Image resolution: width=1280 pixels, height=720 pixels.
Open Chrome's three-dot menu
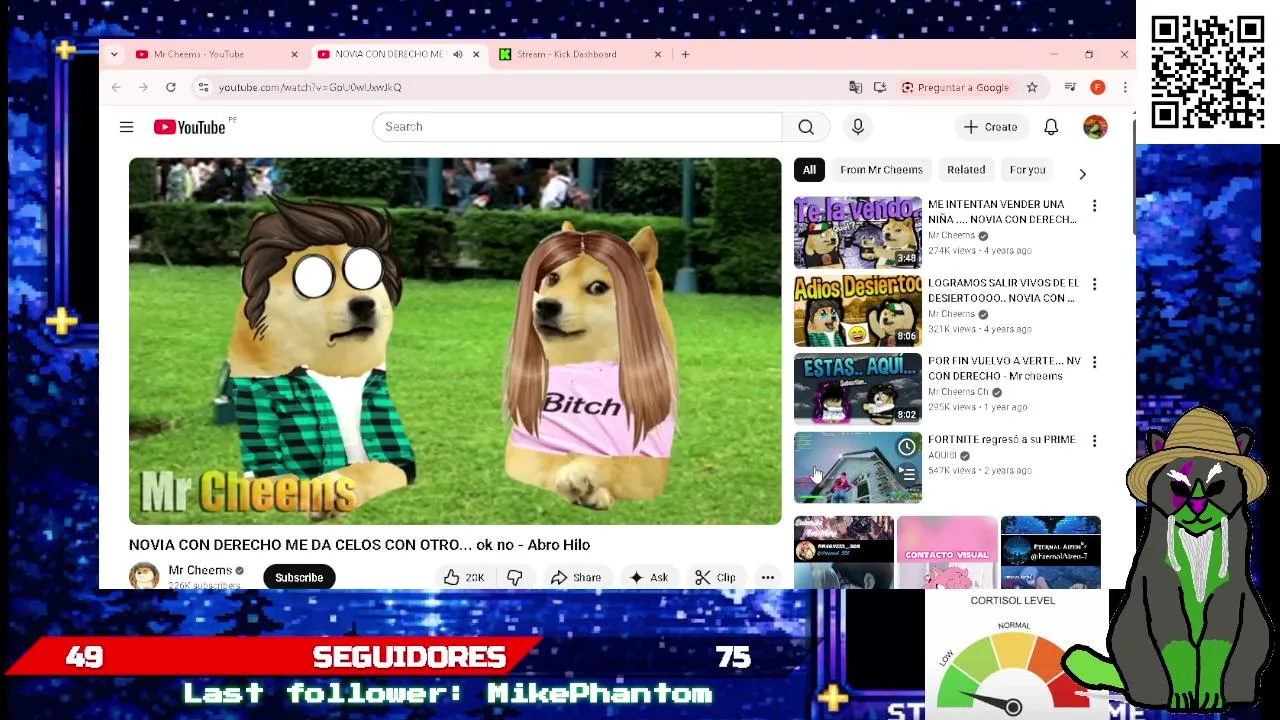point(1124,87)
